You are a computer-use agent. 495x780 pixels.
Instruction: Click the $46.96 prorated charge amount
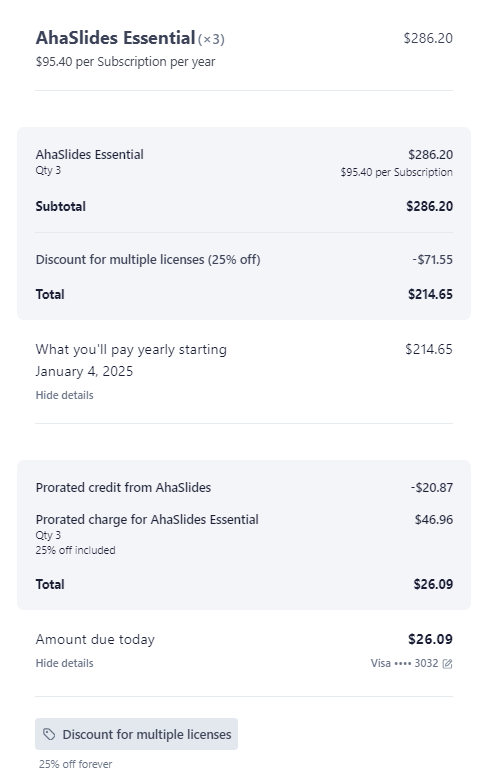tap(434, 520)
